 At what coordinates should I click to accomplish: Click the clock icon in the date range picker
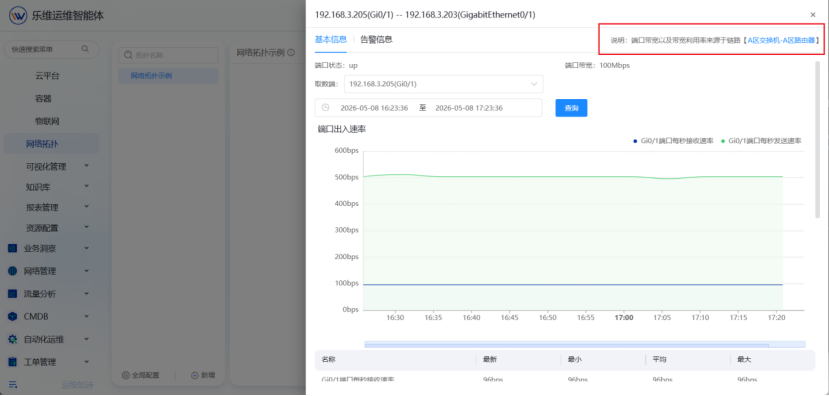pos(326,107)
